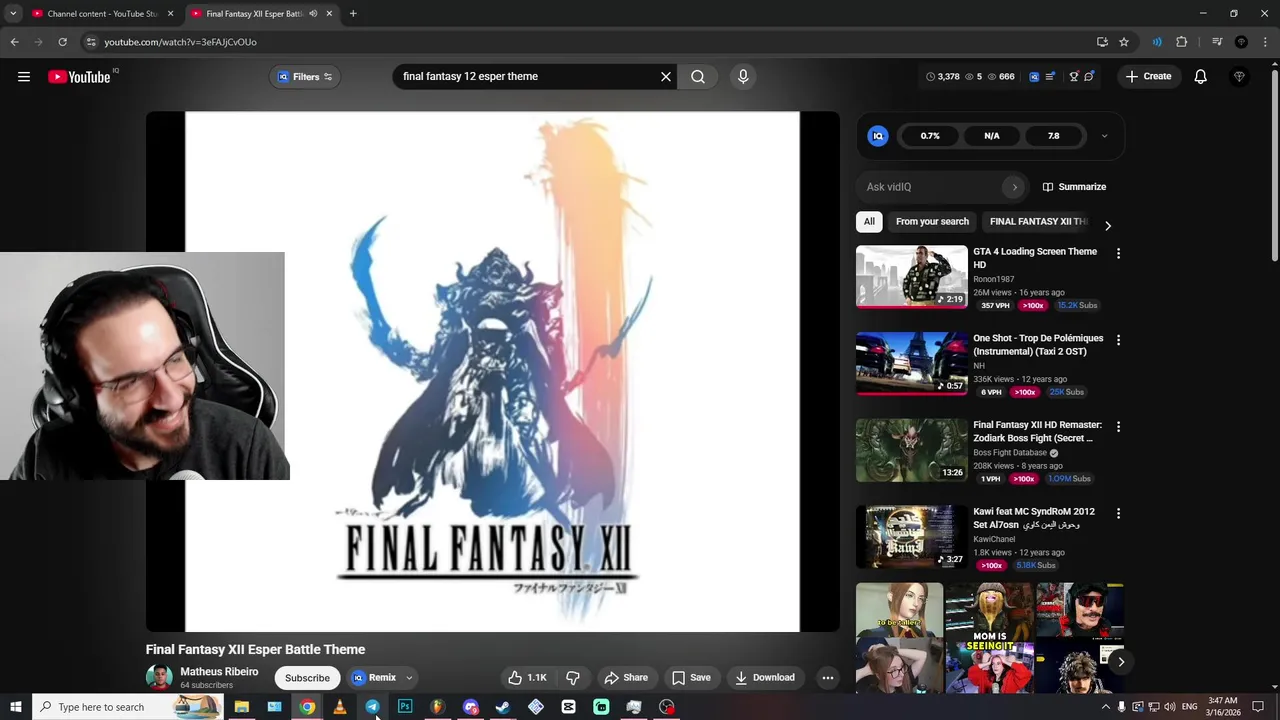Screen dimensions: 1280x720
Task: Show hidden system tray icons
Action: [1105, 707]
